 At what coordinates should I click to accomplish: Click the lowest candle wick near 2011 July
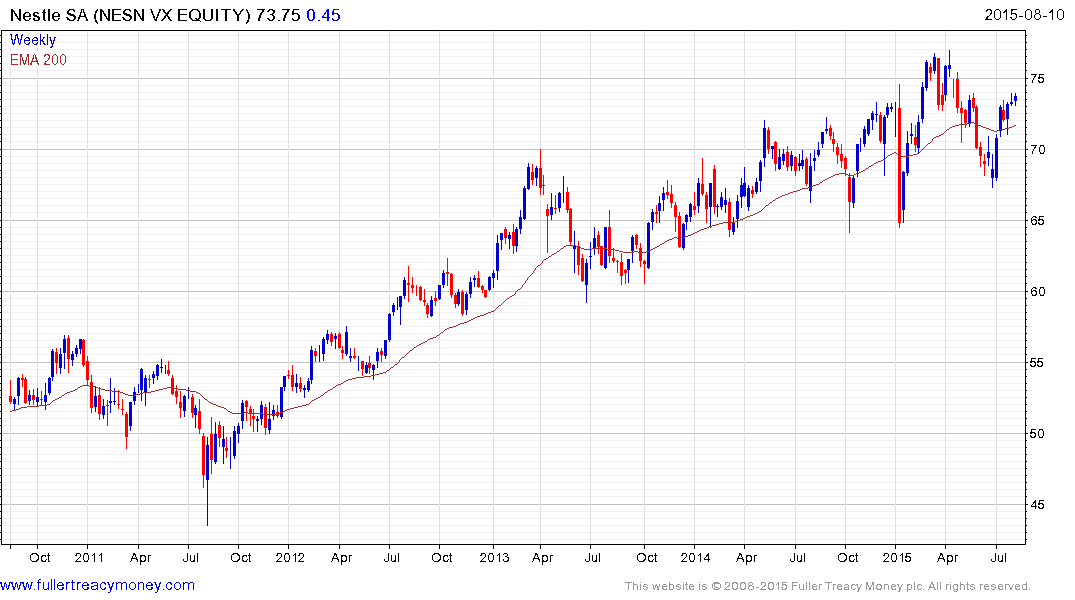click(x=207, y=515)
